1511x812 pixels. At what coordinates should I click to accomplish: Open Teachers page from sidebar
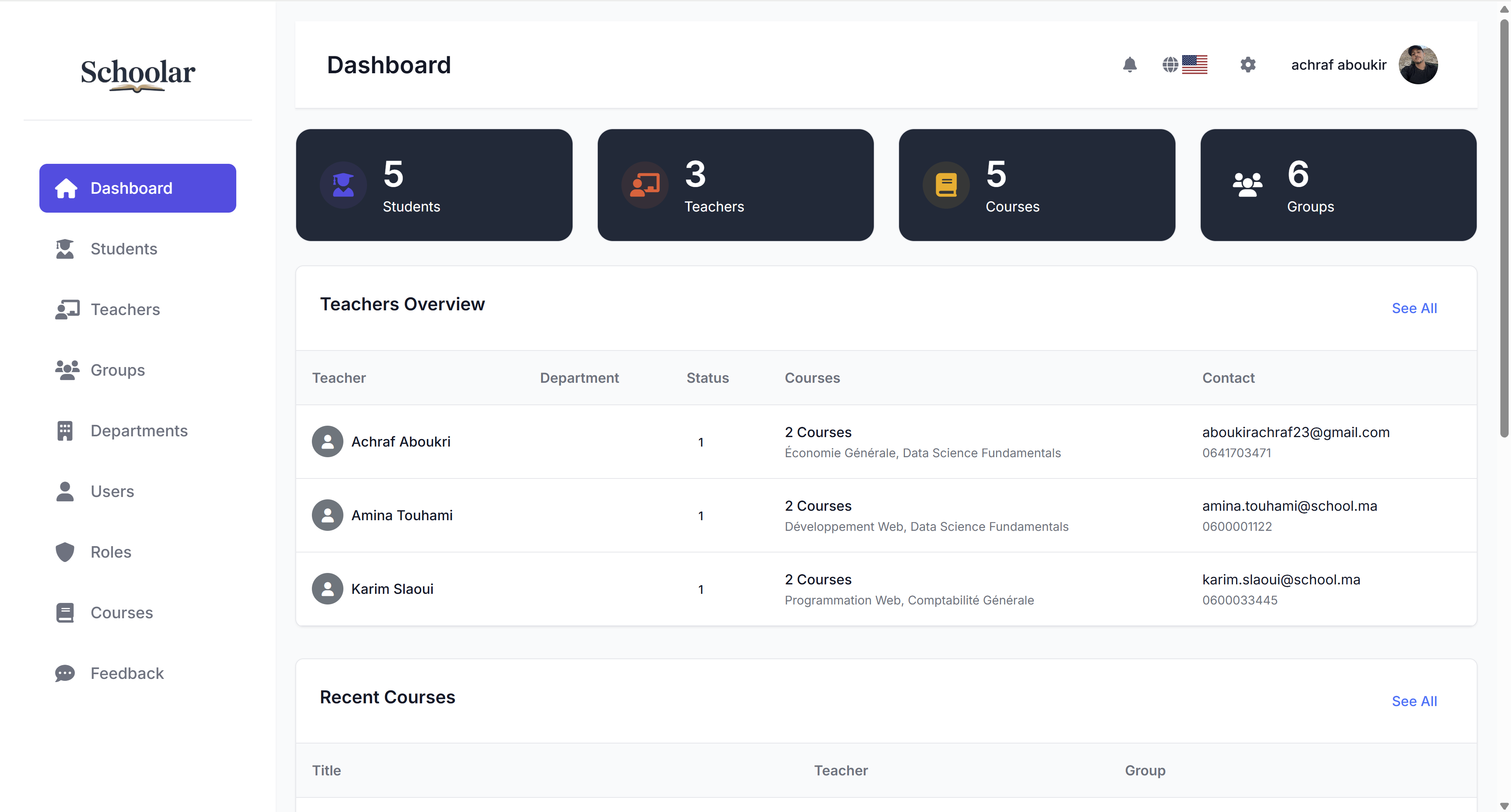138,309
